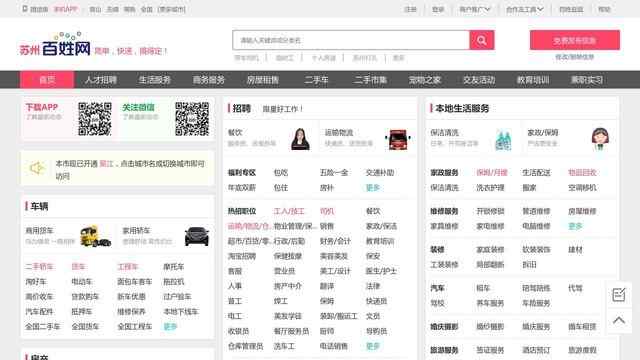Click the 面包车客车 link

[x=135, y=282]
